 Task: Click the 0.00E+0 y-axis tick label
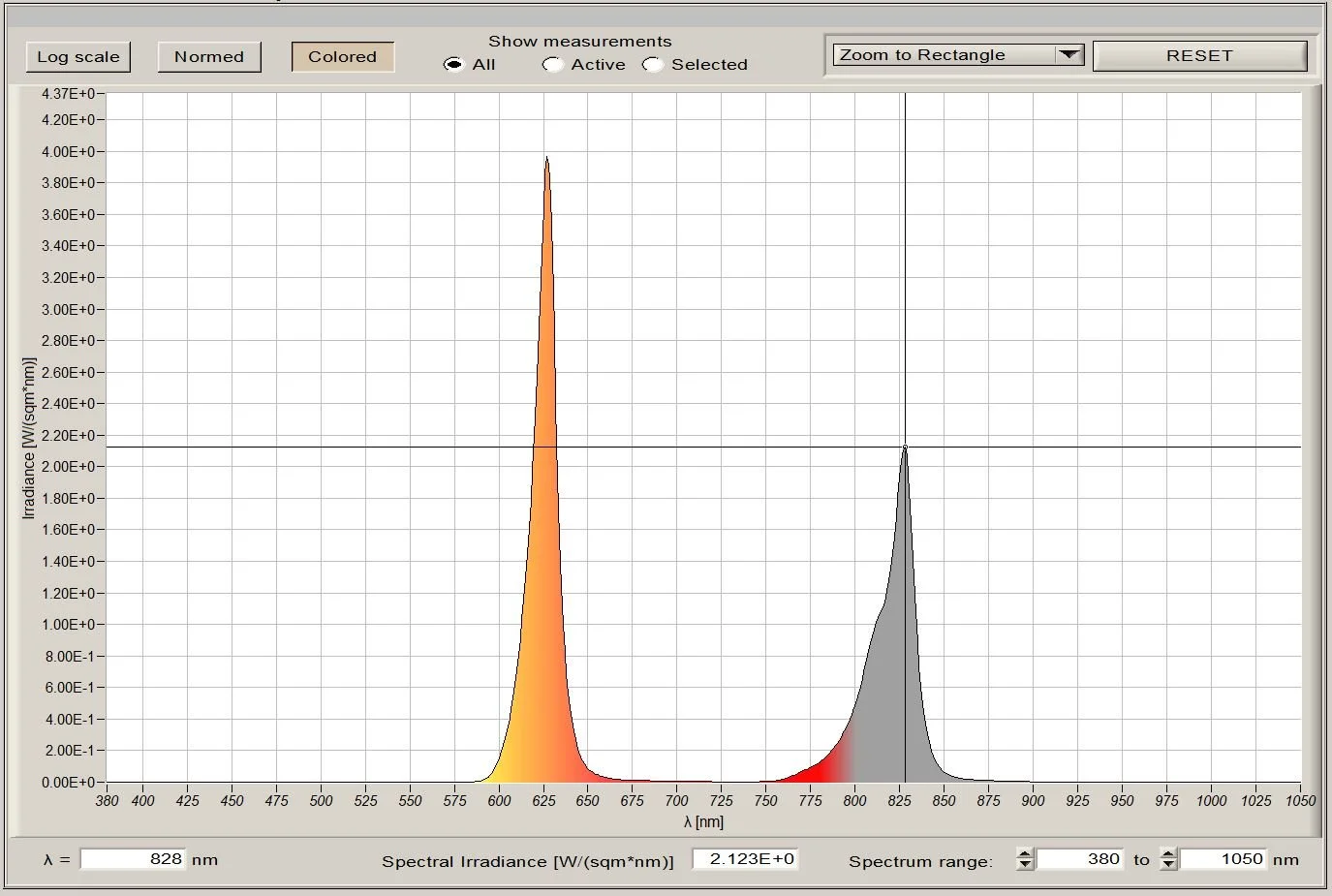coord(68,782)
